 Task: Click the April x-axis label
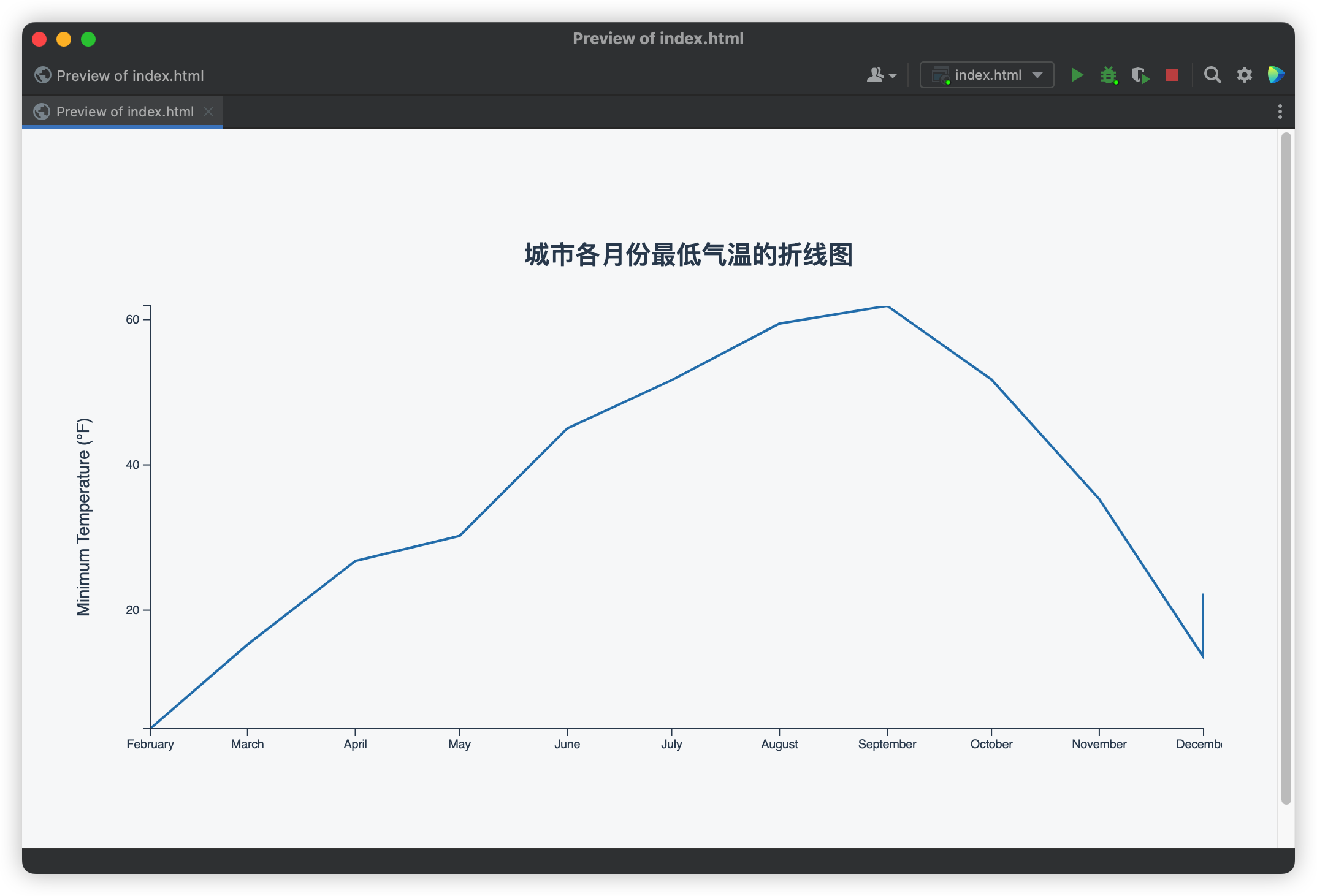tap(355, 744)
